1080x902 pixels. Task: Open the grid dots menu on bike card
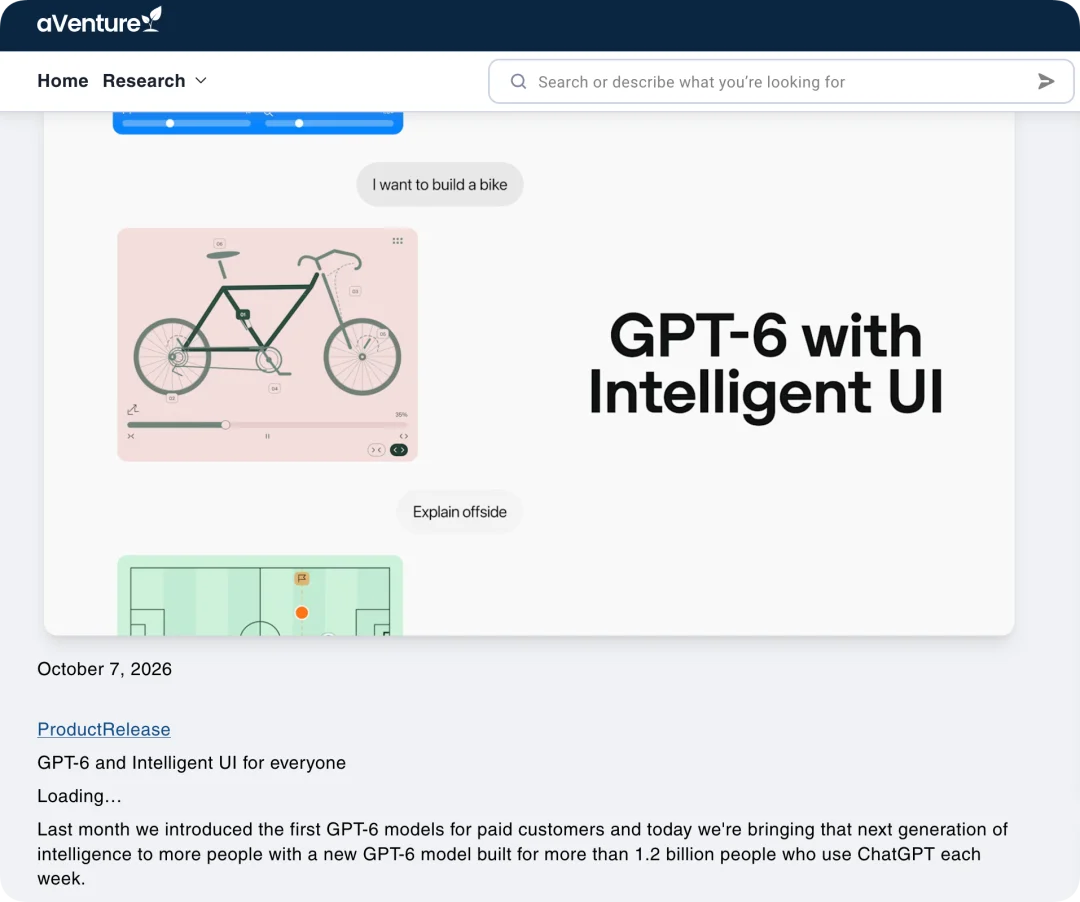[397, 241]
